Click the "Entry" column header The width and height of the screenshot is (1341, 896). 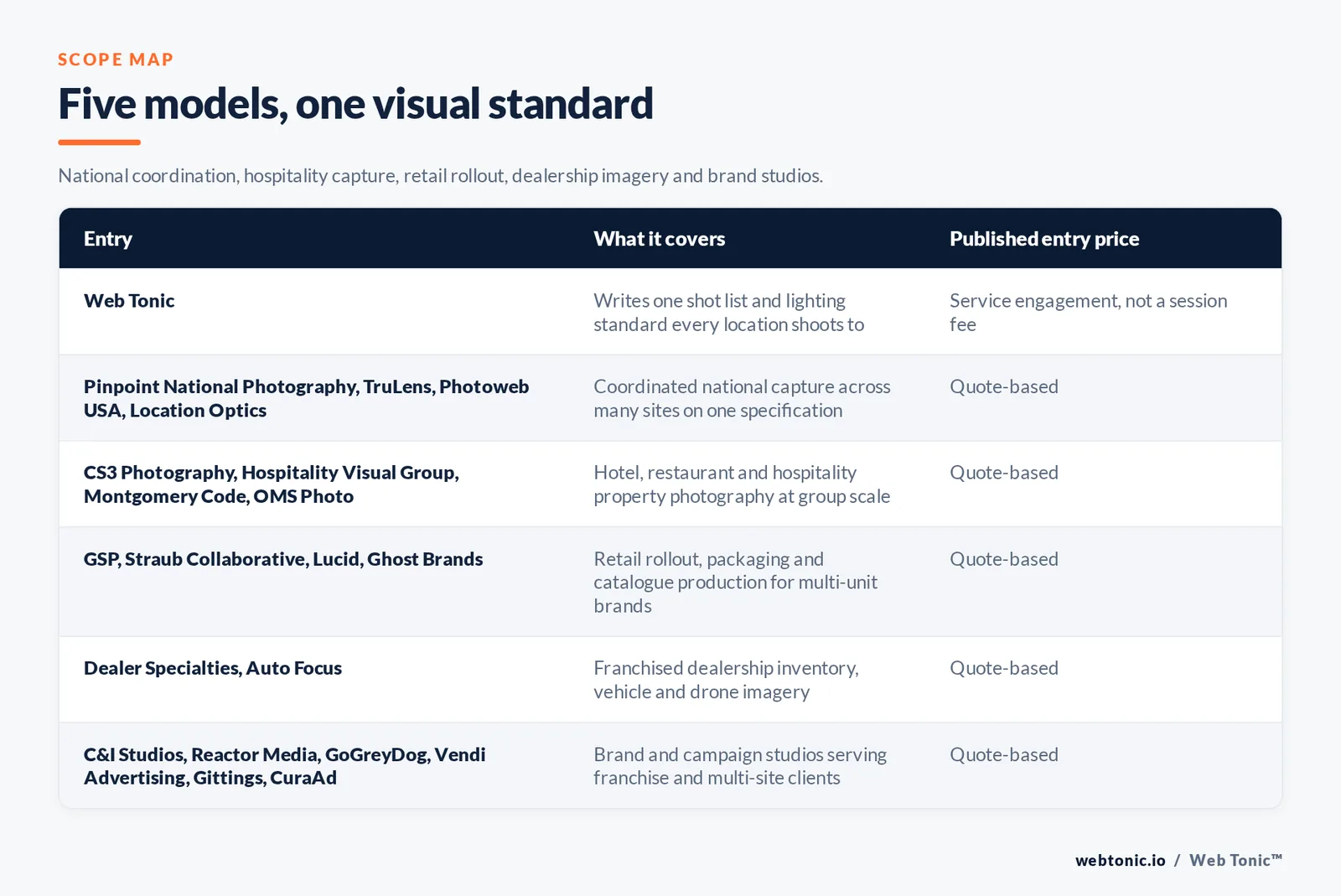(x=108, y=239)
